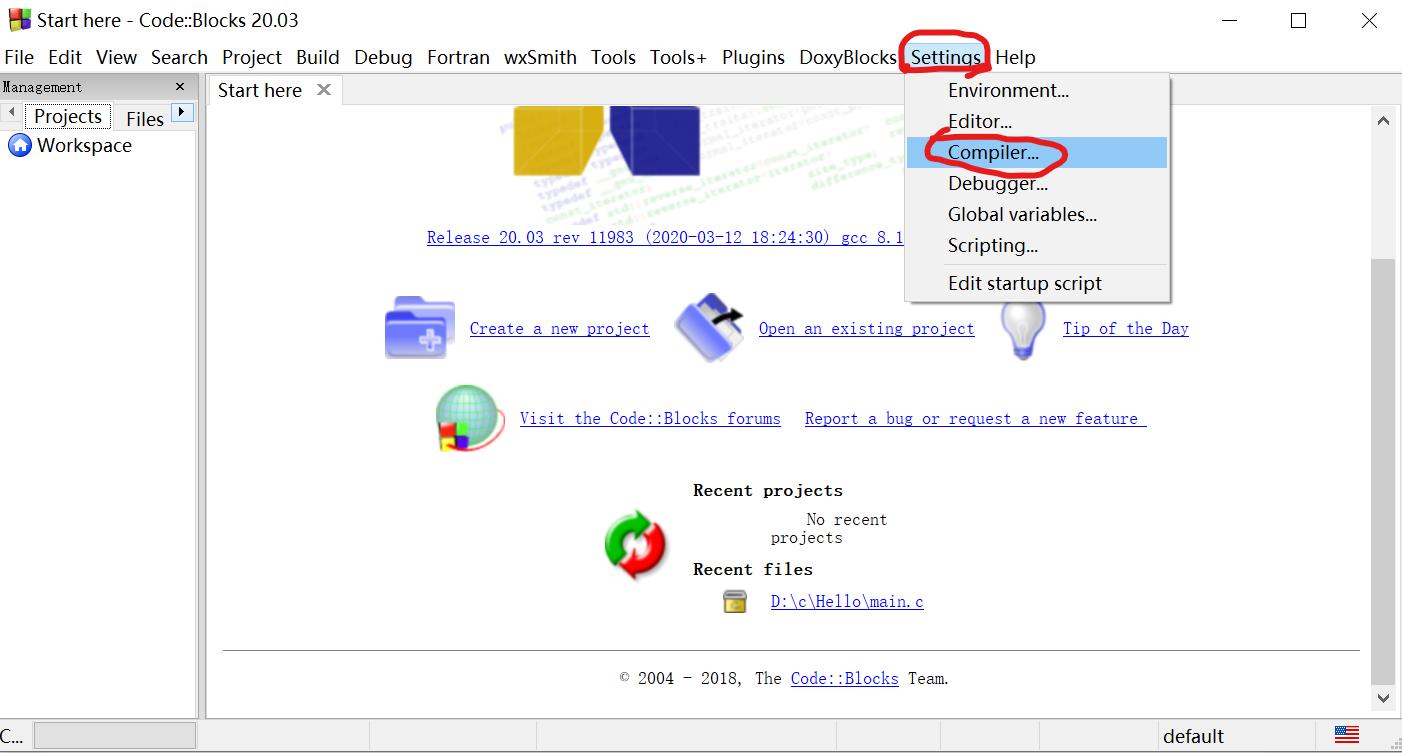1402x753 pixels.
Task: Click the No recent projects text
Action: click(829, 529)
